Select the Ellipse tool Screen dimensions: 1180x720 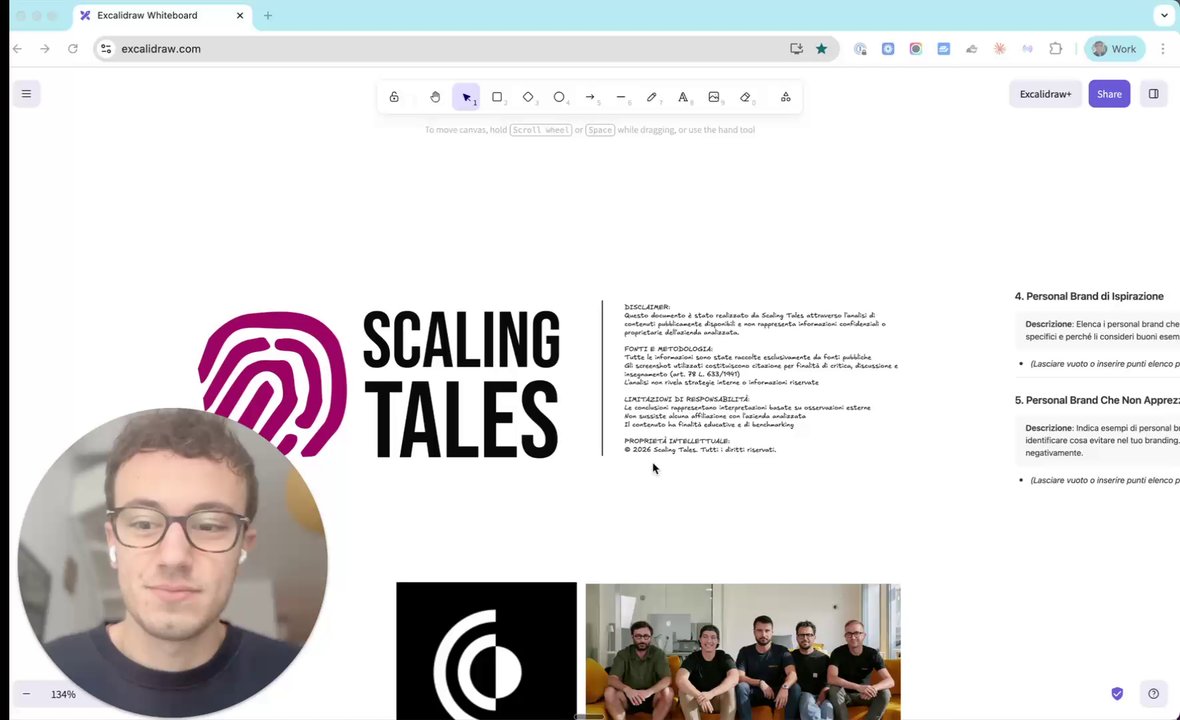click(x=559, y=97)
